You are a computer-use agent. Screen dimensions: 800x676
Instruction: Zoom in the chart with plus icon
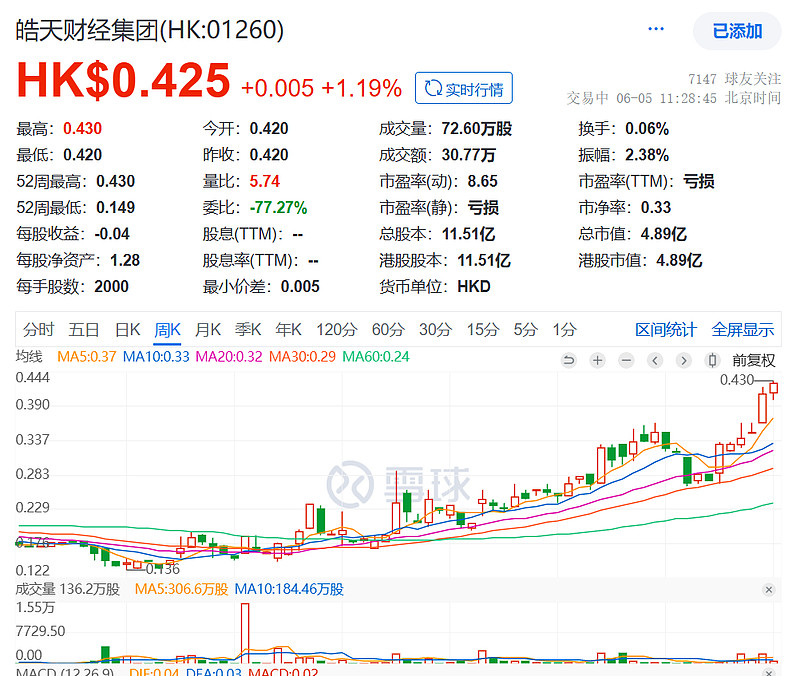(x=597, y=361)
